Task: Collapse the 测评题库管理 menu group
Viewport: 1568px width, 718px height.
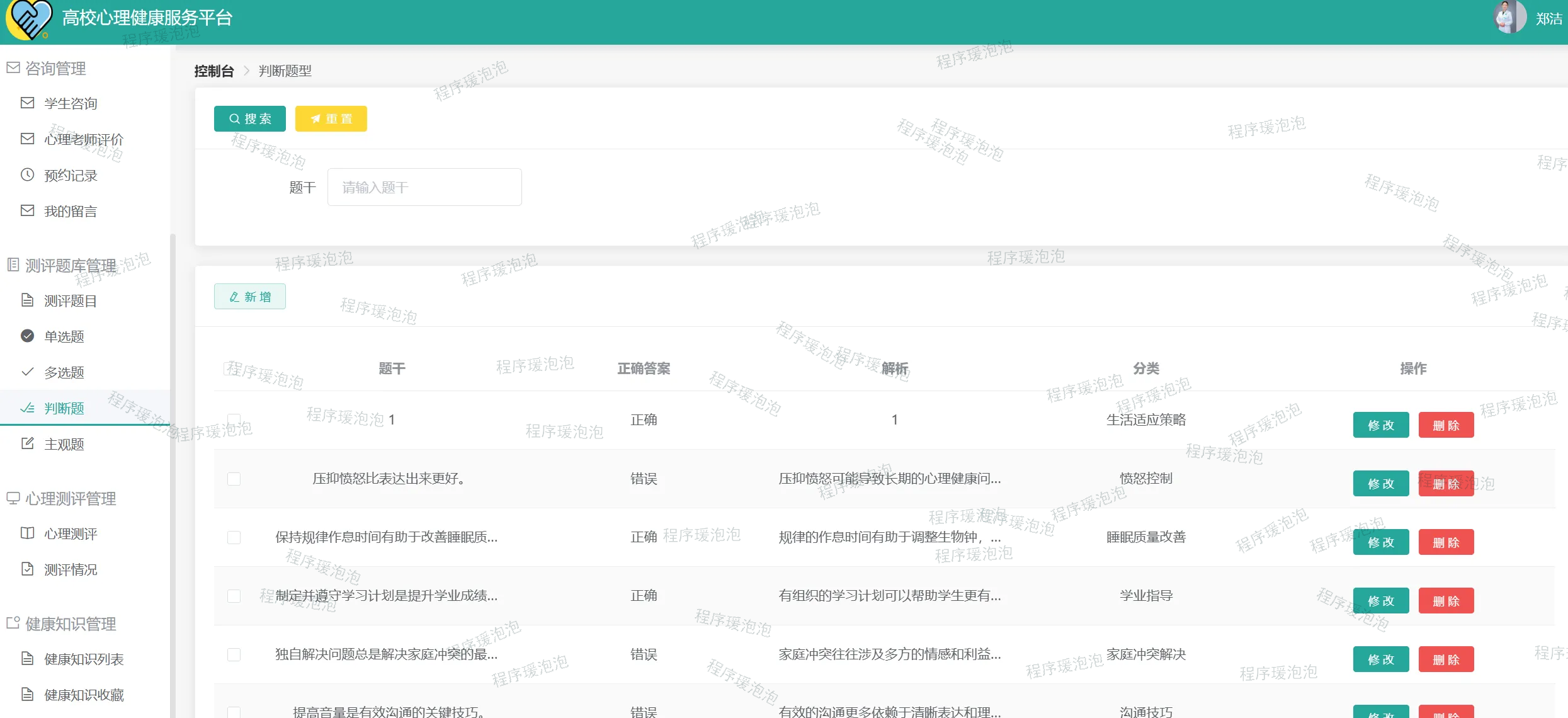Action: [x=71, y=265]
